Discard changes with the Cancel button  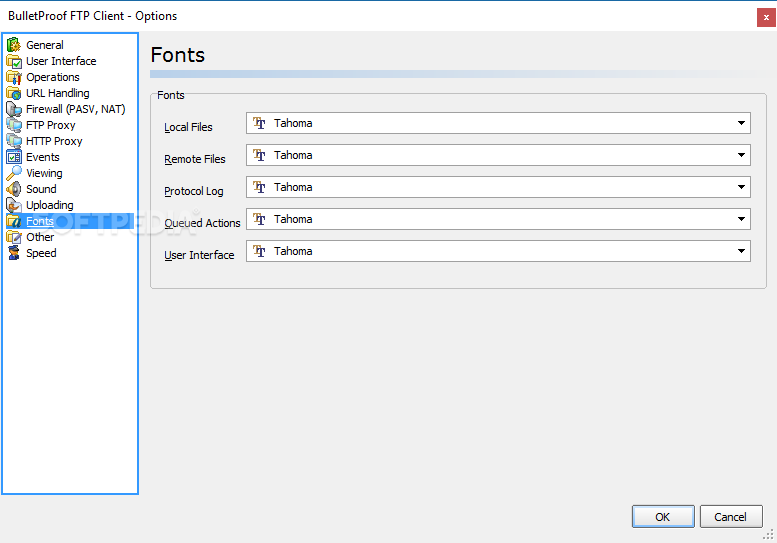click(x=730, y=517)
